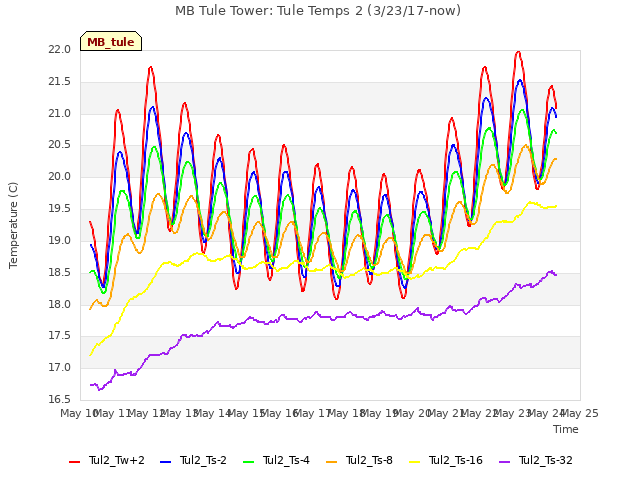Select the Tul2_Ts-32 legend label
The width and height of the screenshot is (640, 480).
546,460
